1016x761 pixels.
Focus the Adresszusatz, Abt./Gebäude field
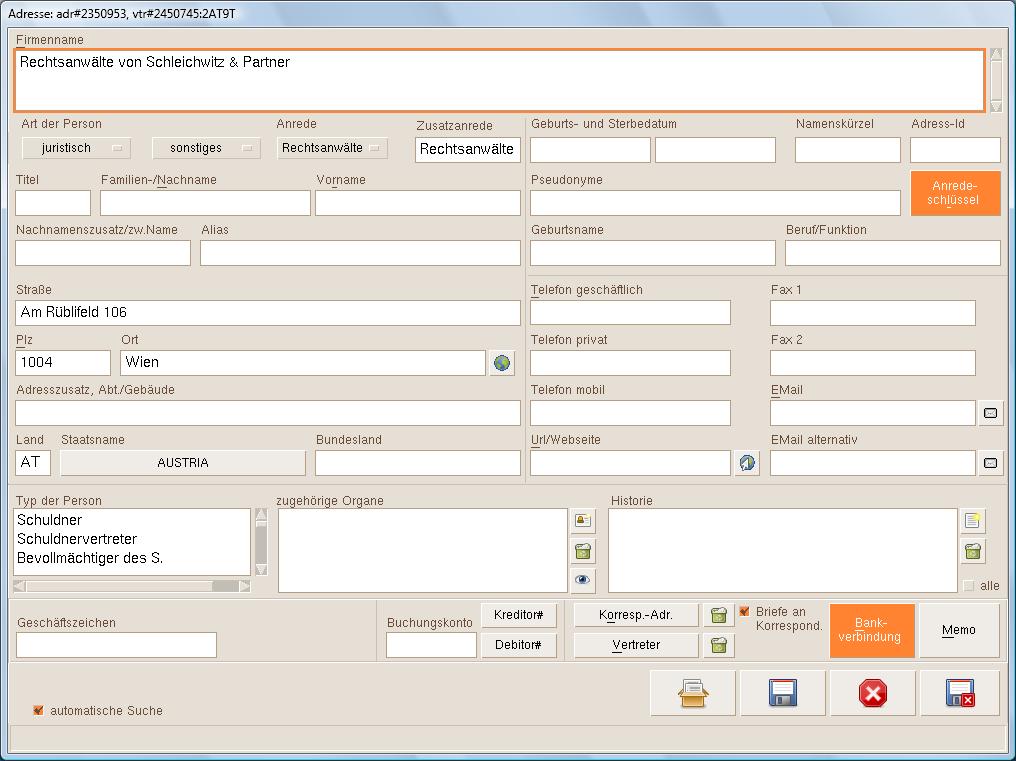click(268, 413)
